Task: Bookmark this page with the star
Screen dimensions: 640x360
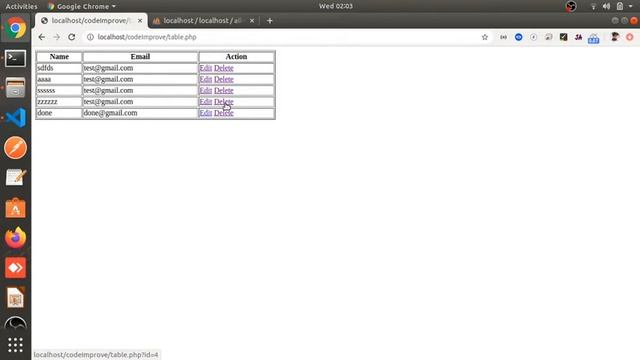Action: (x=484, y=37)
